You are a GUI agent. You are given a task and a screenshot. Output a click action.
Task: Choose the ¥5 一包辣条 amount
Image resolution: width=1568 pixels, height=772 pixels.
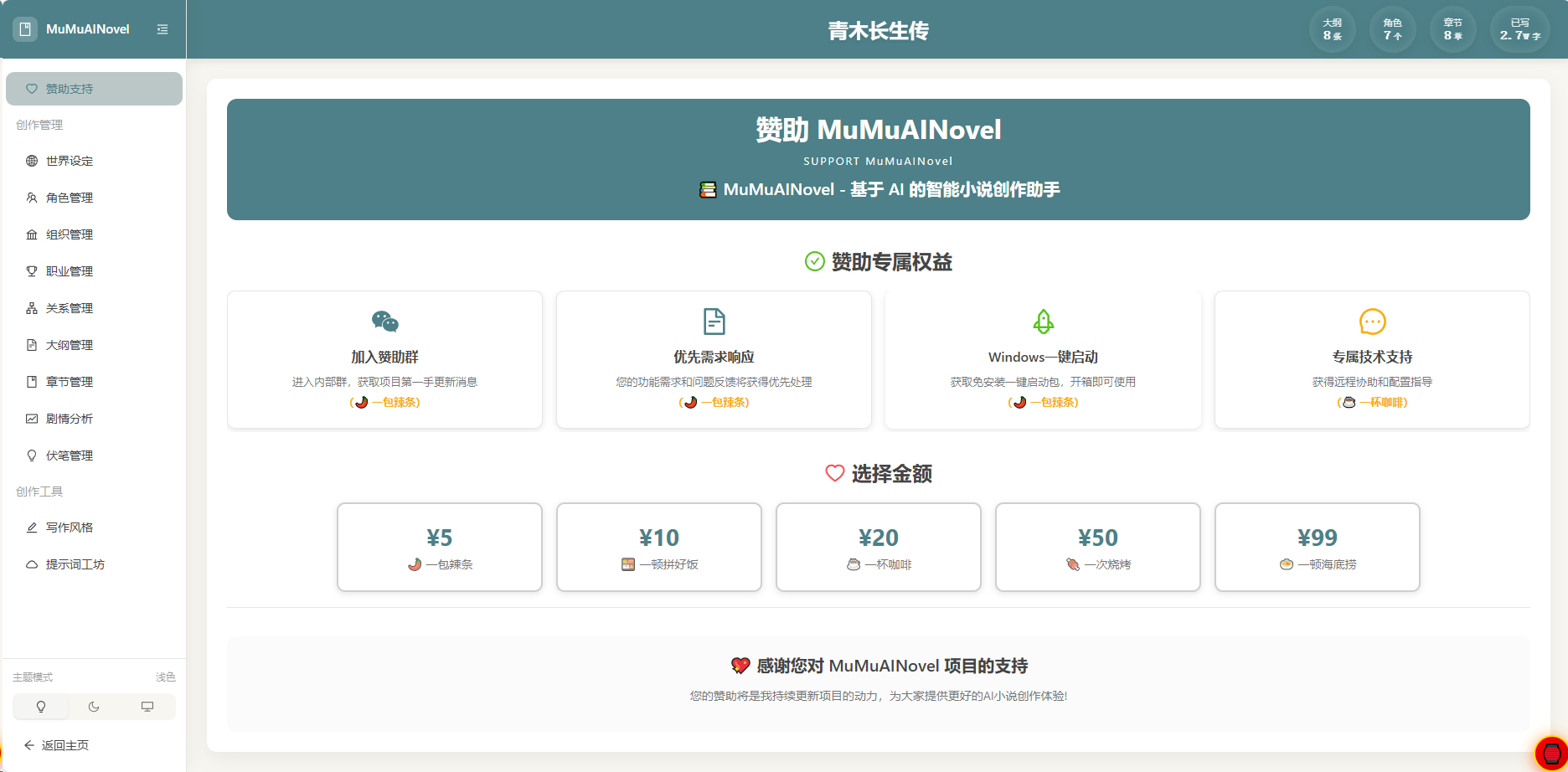coord(440,547)
